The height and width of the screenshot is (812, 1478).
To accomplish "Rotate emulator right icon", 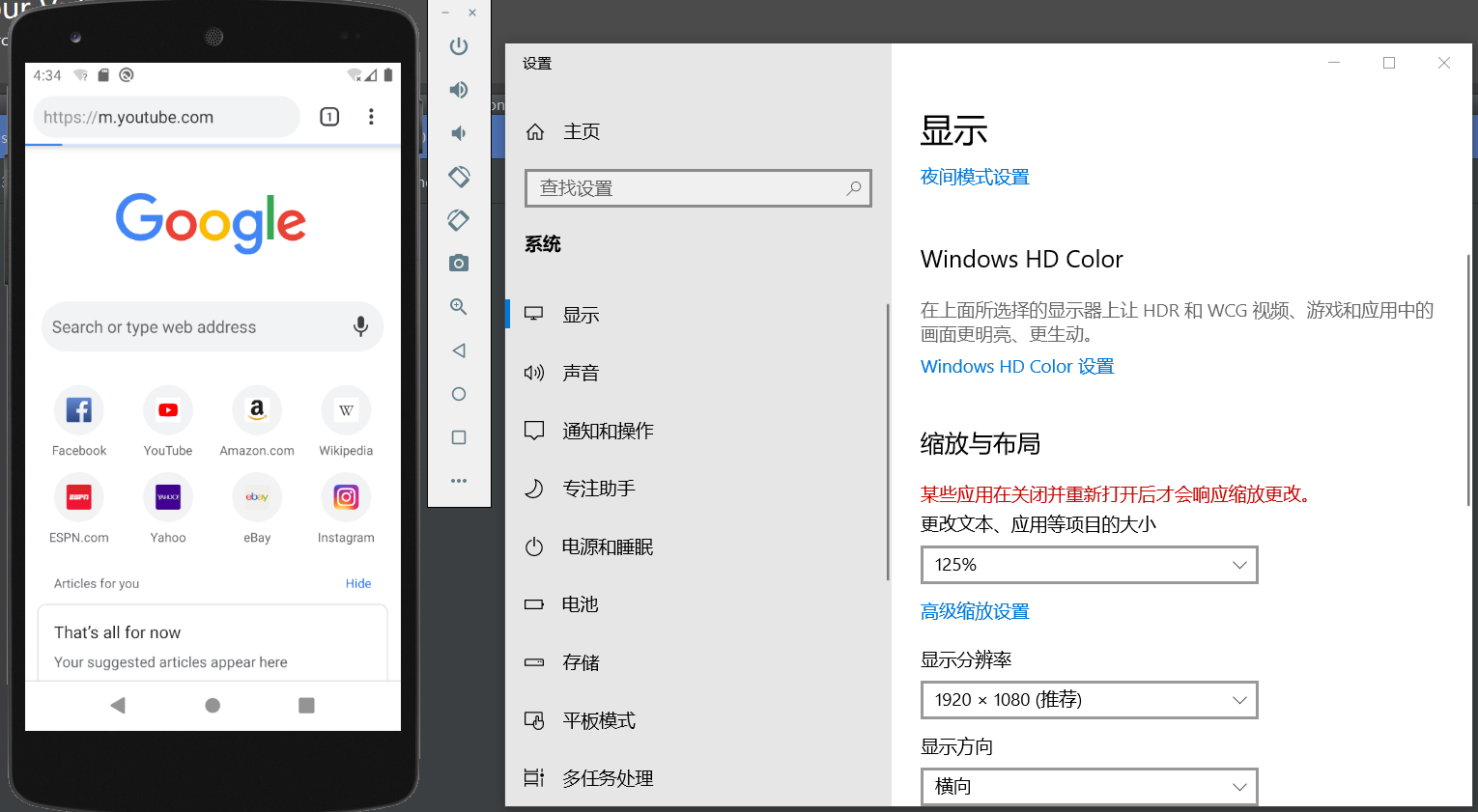I will pos(459,220).
